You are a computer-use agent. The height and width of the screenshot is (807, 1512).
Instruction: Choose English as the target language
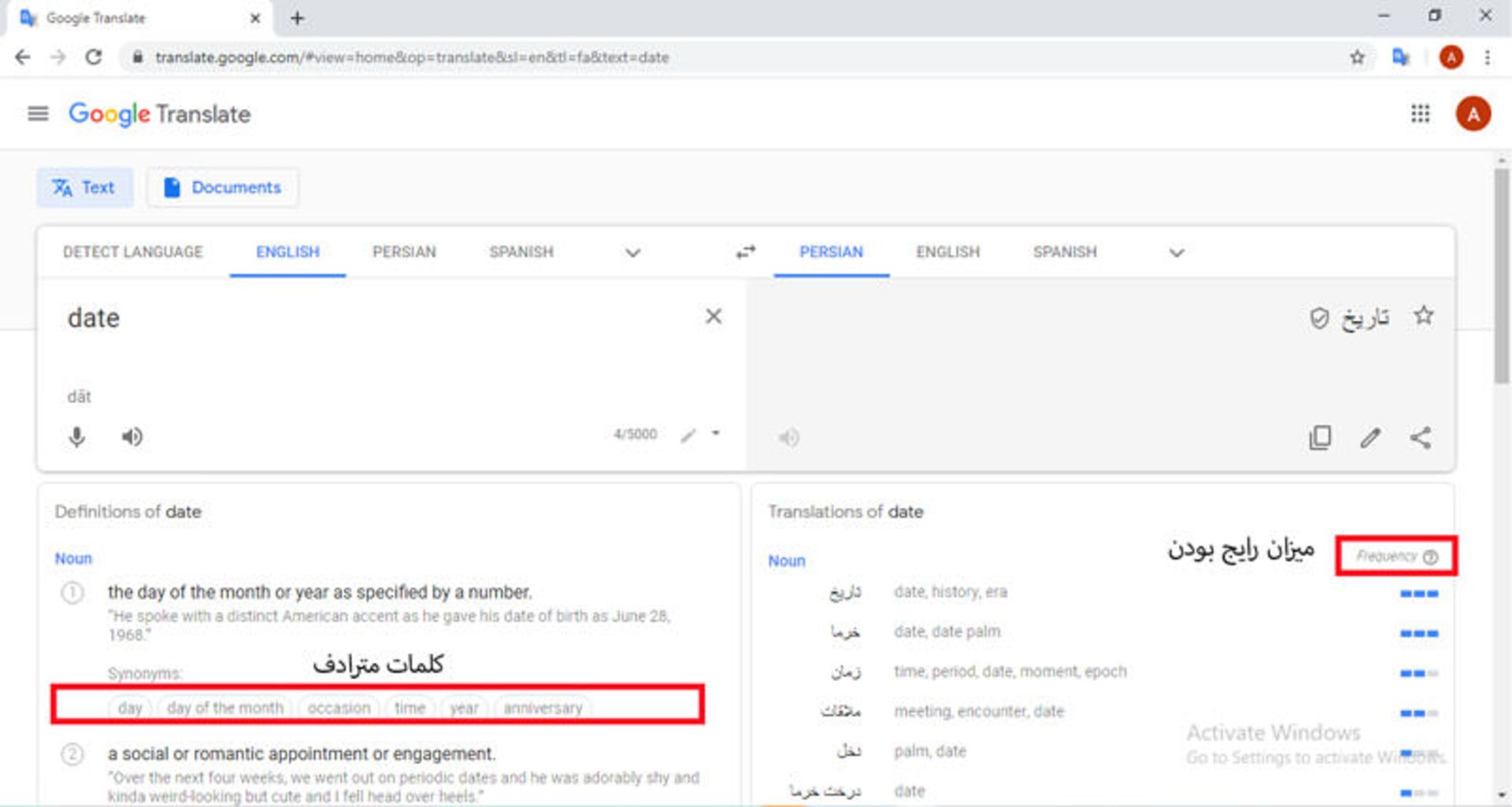(x=948, y=252)
